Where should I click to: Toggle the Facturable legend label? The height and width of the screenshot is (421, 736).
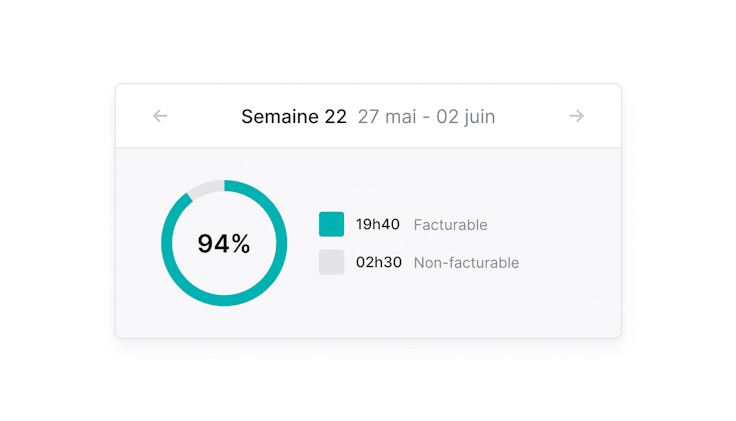(450, 225)
